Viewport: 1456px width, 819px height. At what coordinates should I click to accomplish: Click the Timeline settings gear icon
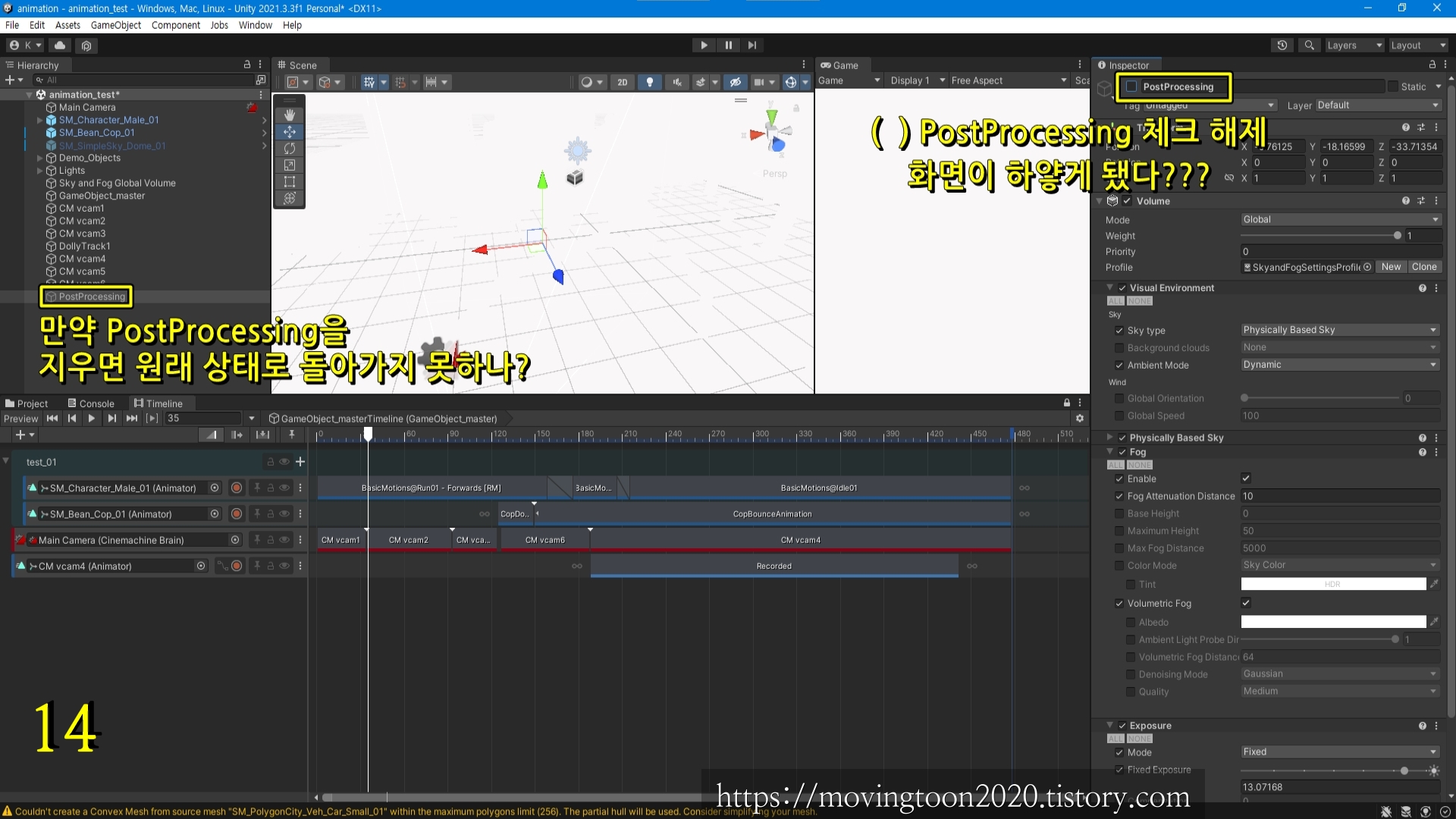tap(1080, 419)
